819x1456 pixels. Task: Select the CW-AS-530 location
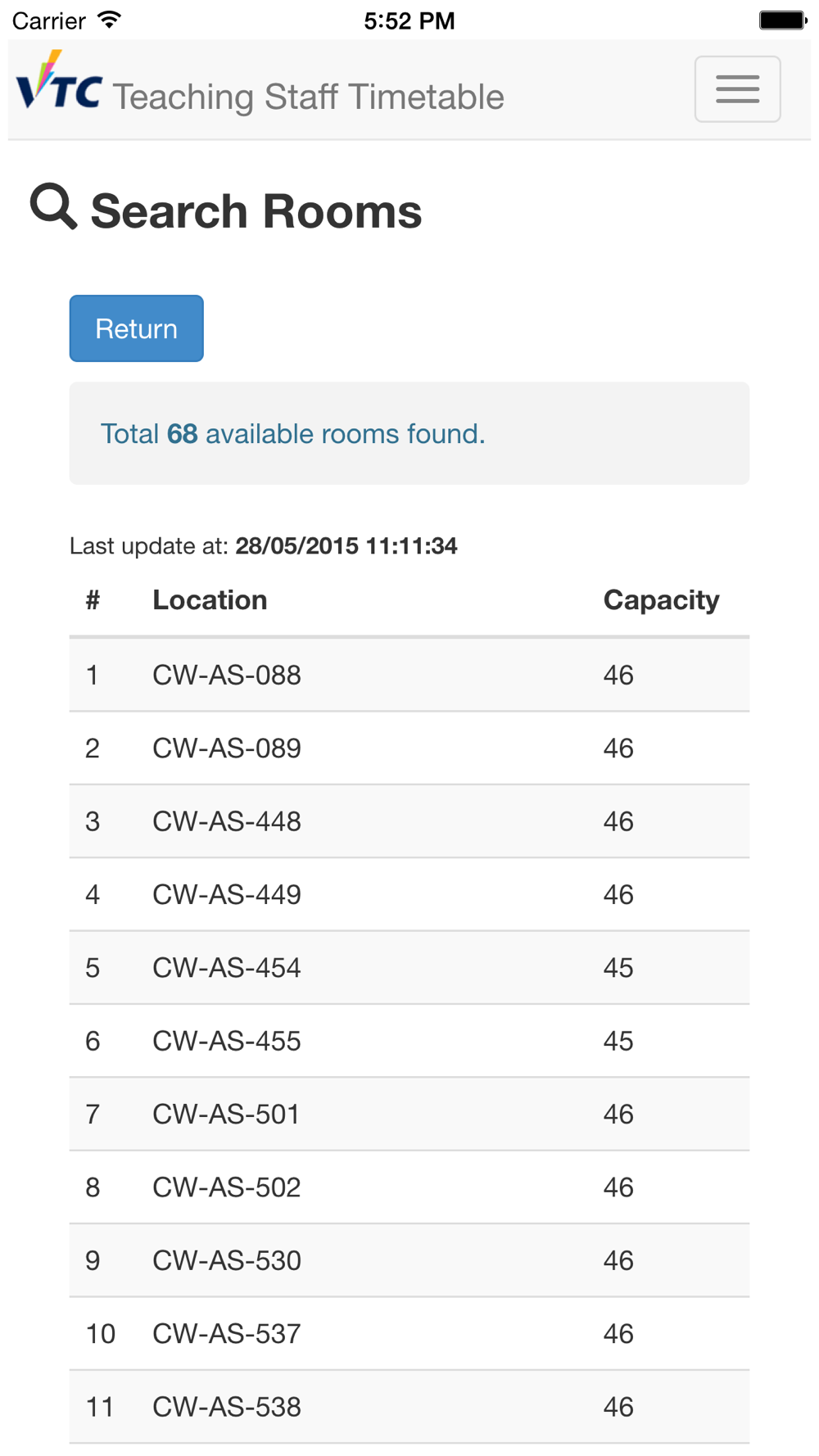pos(227,1260)
